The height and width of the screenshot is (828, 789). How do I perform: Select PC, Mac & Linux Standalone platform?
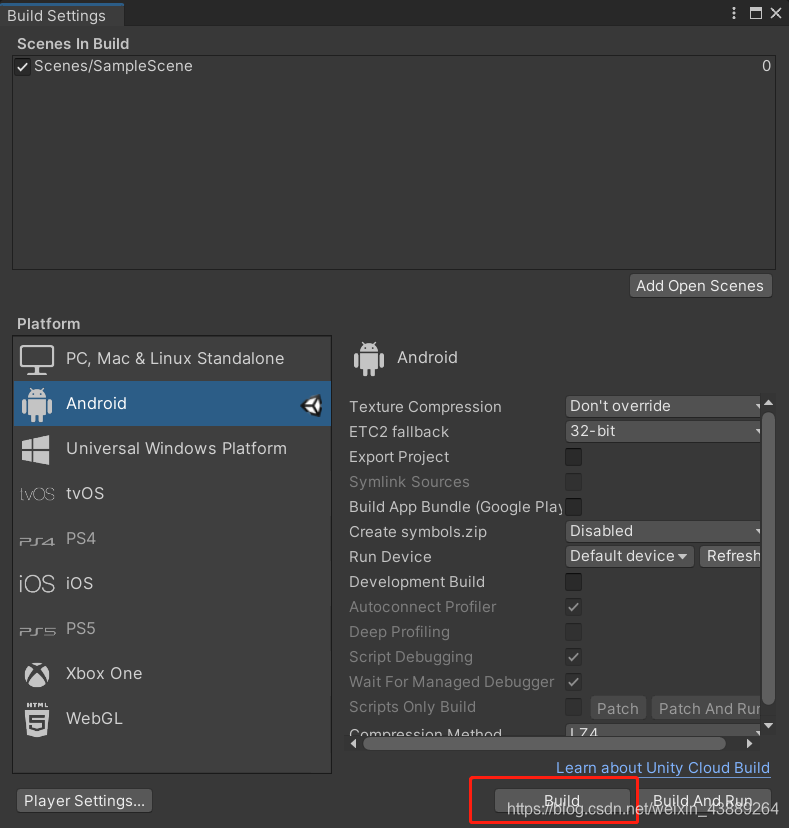[172, 359]
